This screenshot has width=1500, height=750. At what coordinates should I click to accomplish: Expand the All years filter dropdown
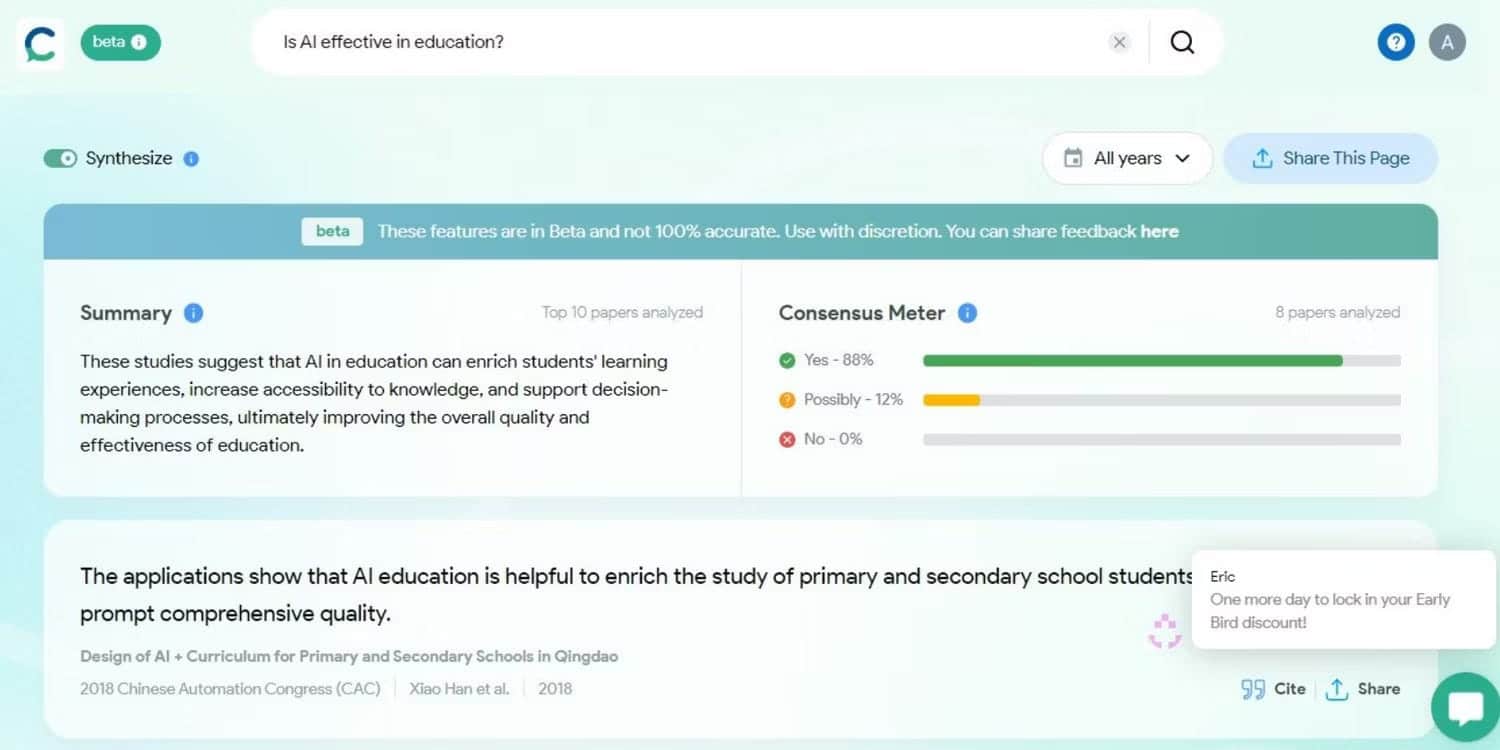point(1127,159)
